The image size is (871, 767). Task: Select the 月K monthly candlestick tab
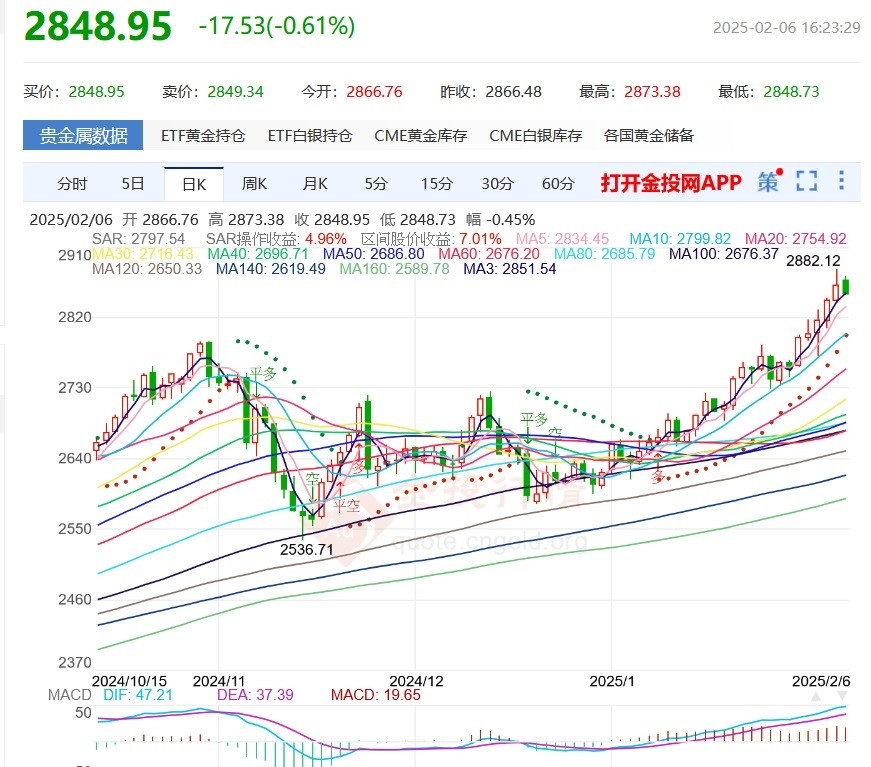point(315,183)
